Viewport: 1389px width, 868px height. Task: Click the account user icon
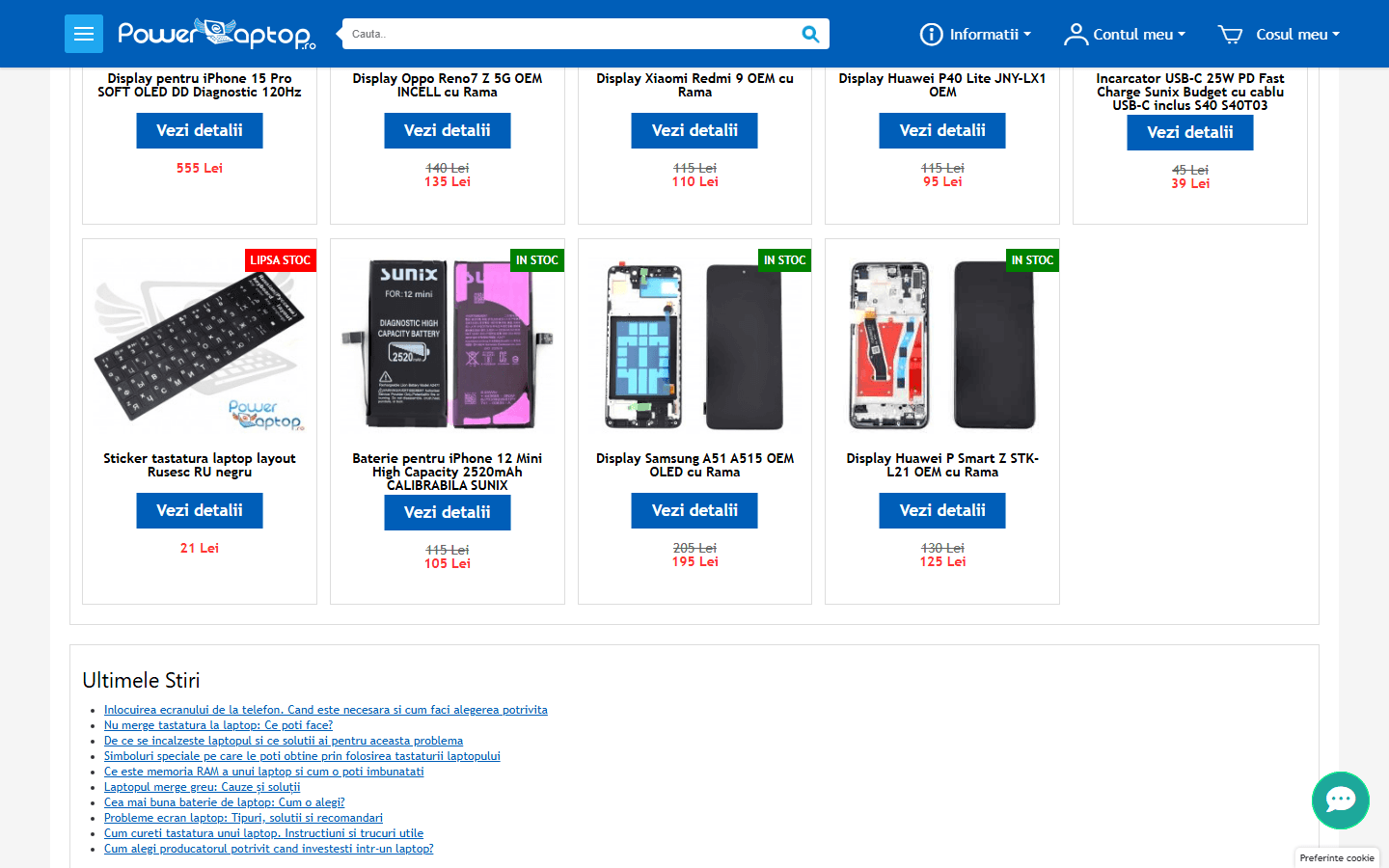click(1076, 35)
